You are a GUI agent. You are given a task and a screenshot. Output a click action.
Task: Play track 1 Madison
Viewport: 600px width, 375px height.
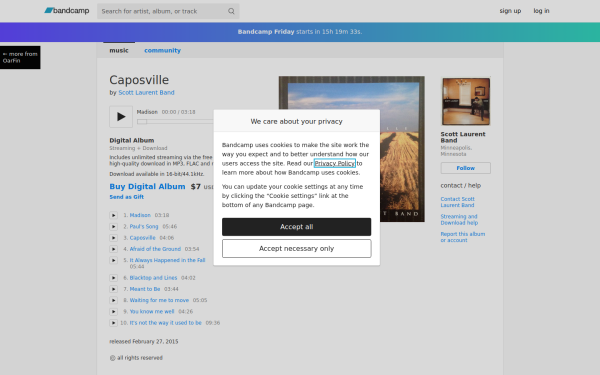point(113,215)
